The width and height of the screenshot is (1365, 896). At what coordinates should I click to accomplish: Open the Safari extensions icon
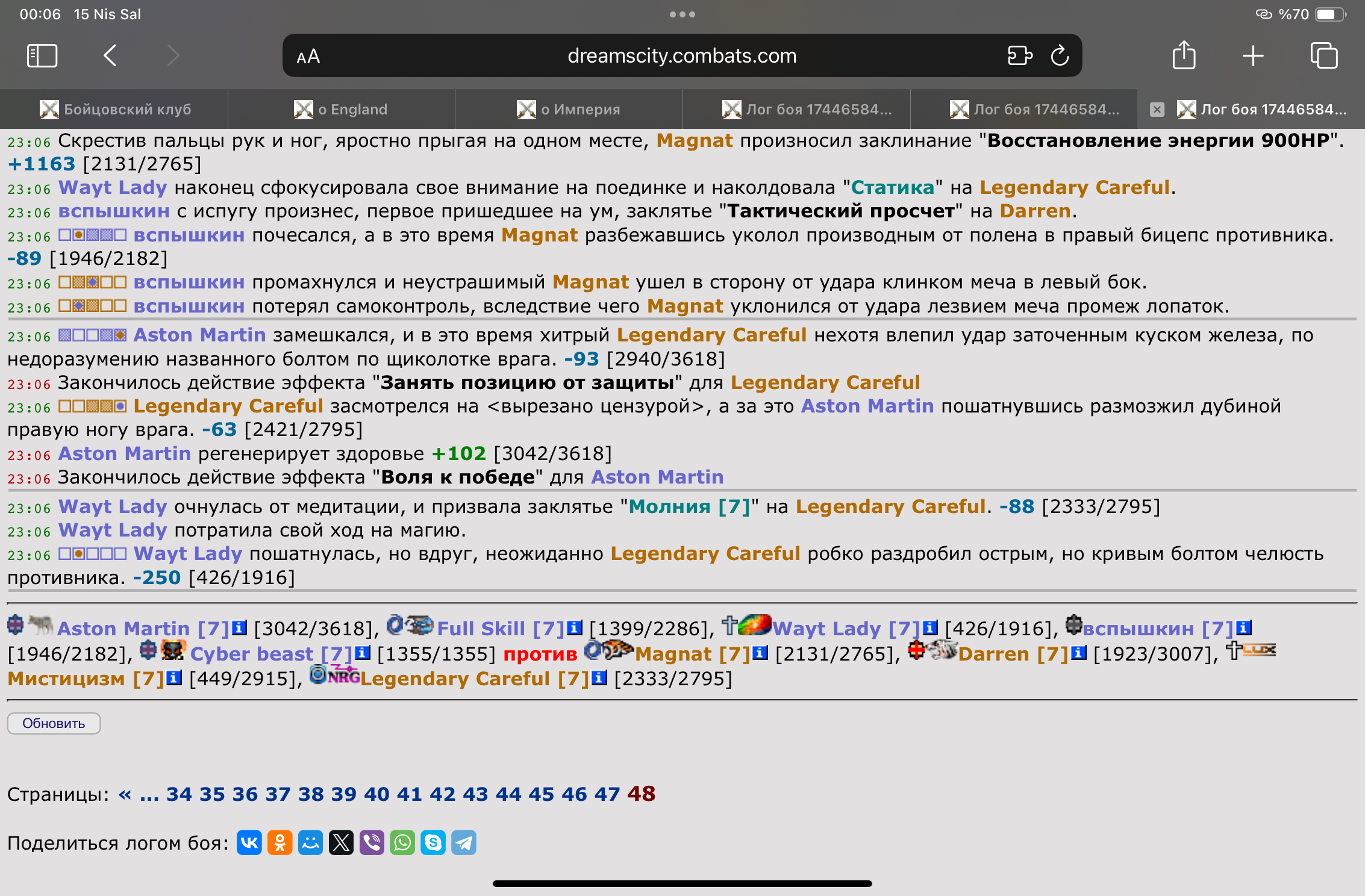click(x=1019, y=56)
